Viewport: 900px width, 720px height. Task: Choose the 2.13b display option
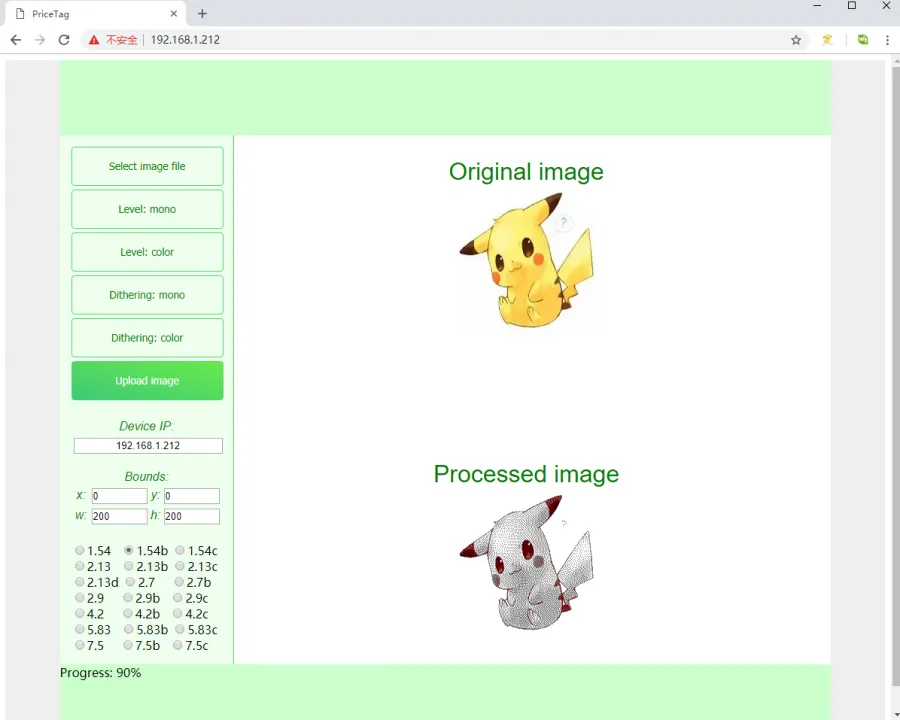(x=129, y=567)
